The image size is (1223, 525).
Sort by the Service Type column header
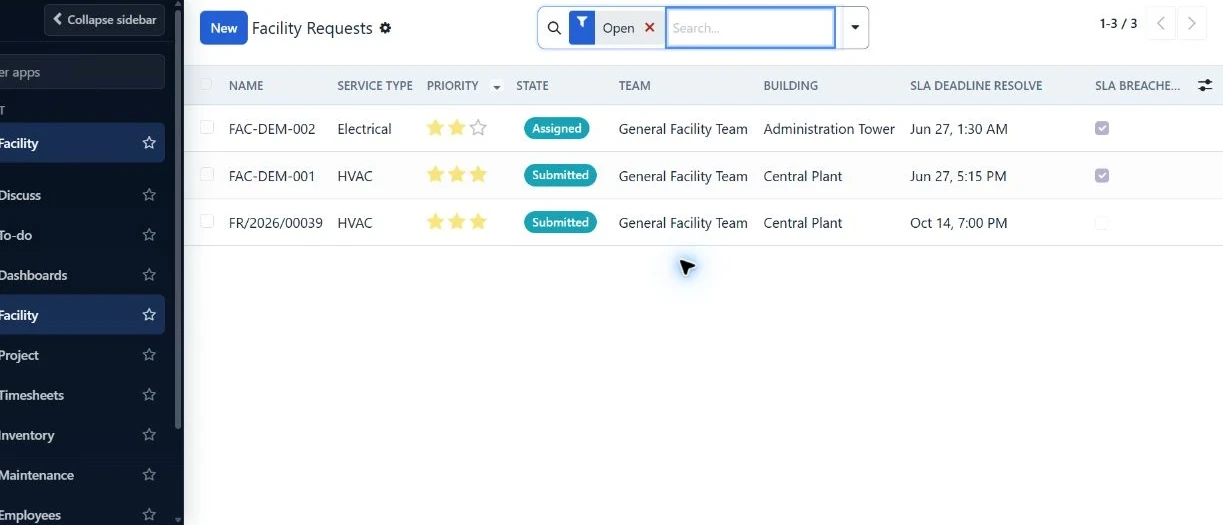coord(375,86)
